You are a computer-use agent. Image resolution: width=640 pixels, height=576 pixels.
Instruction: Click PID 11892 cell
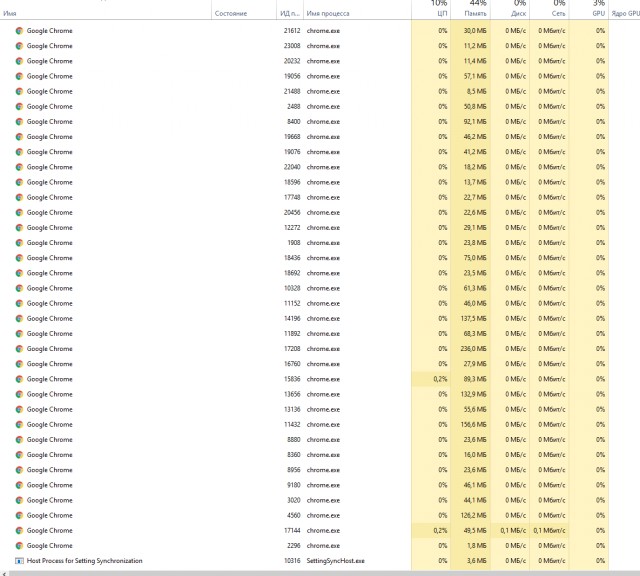[x=292, y=334]
